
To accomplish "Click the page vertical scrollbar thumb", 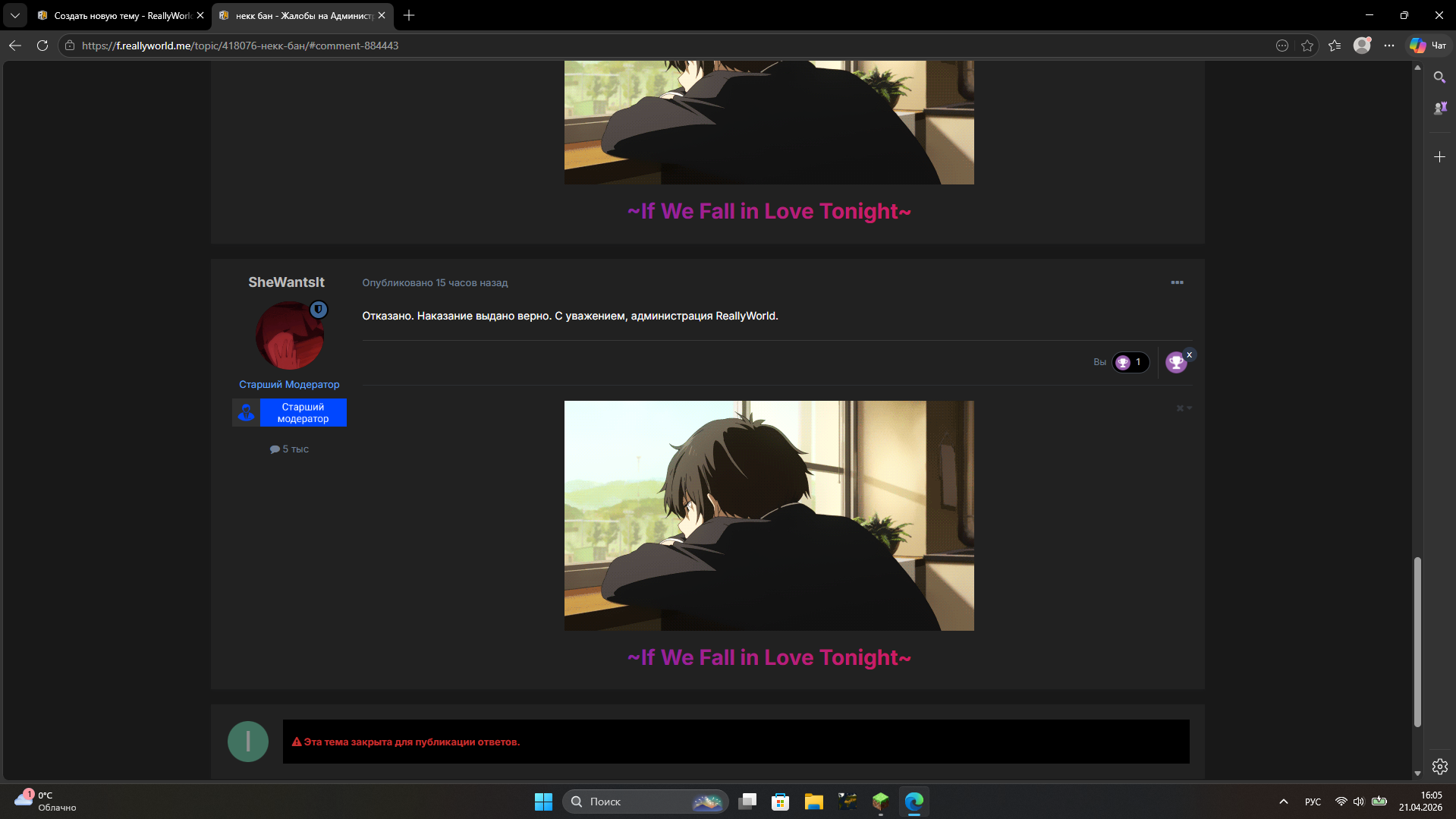I will [x=1417, y=641].
